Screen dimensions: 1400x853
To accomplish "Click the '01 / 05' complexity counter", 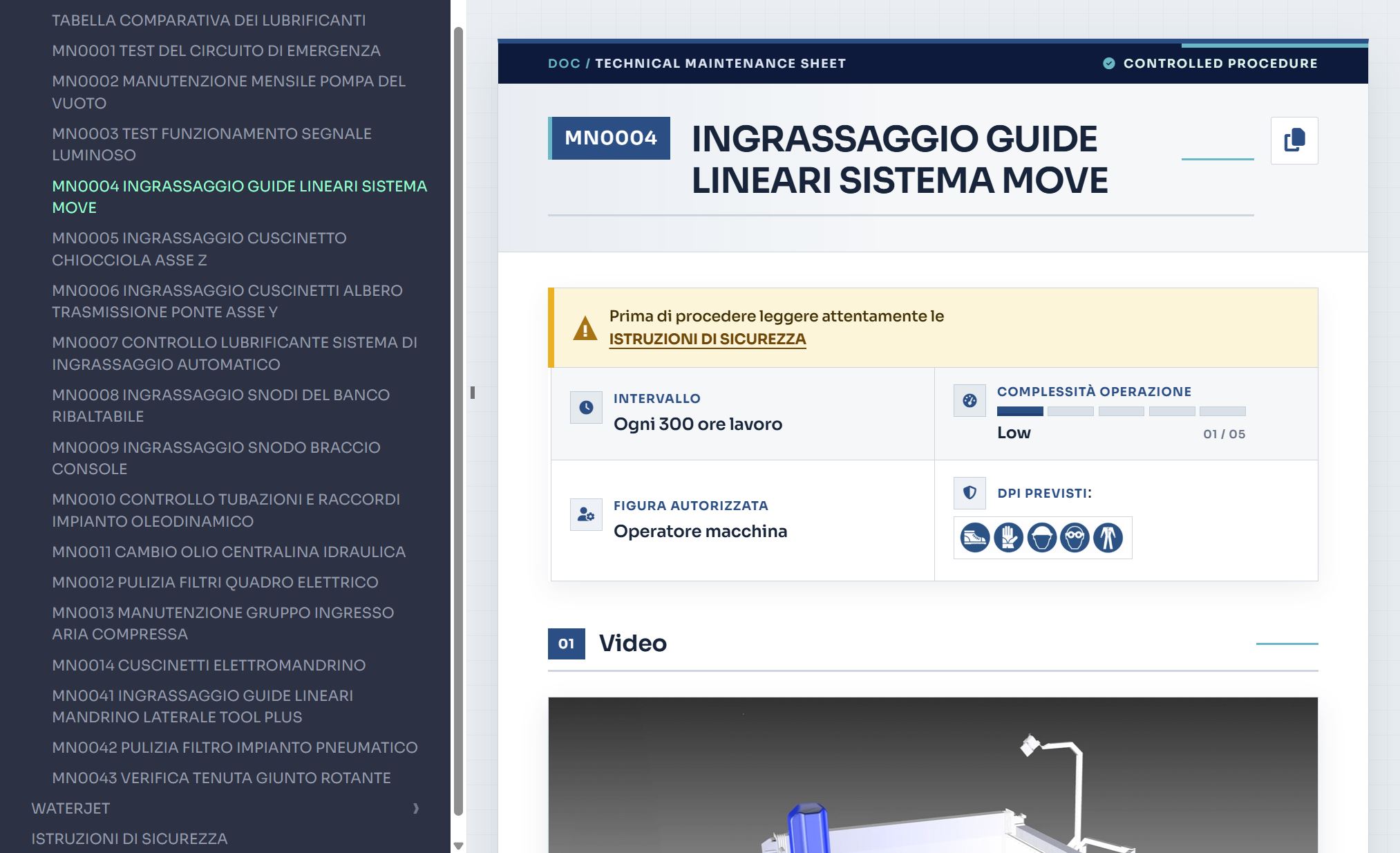I will coord(1224,434).
